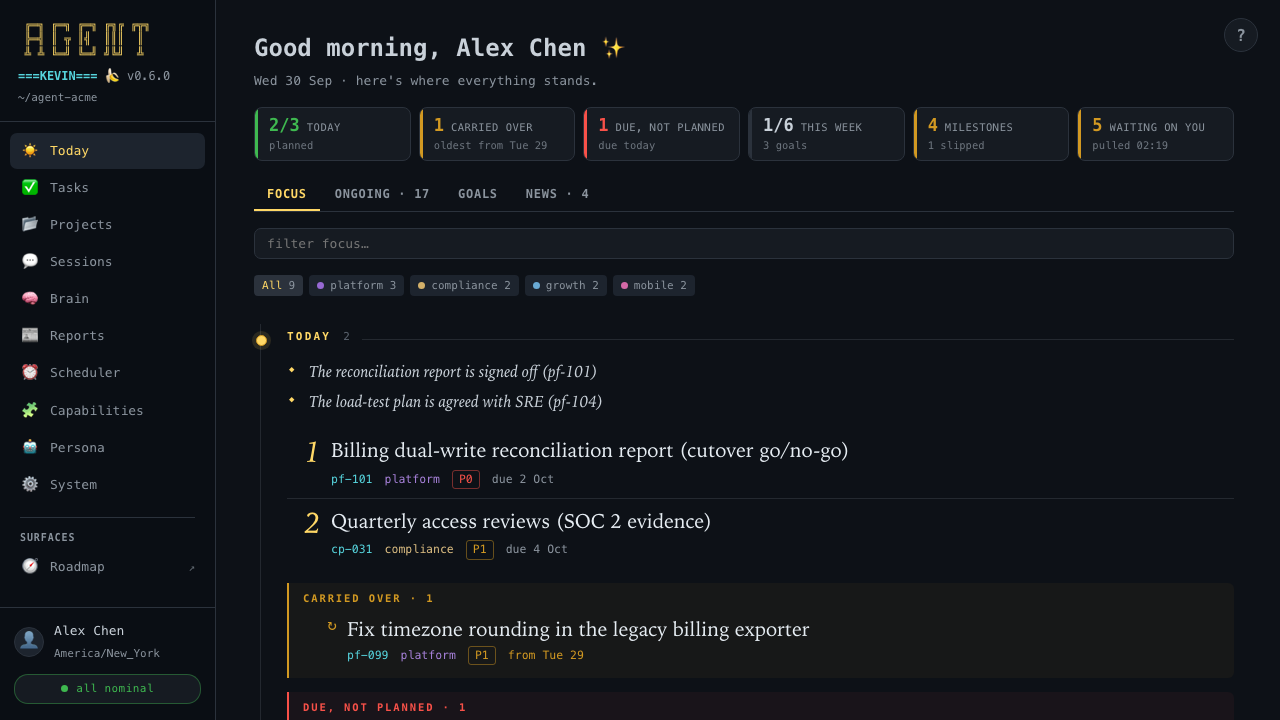The height and width of the screenshot is (720, 1280).
Task: Click the filter focus input field
Action: point(744,243)
